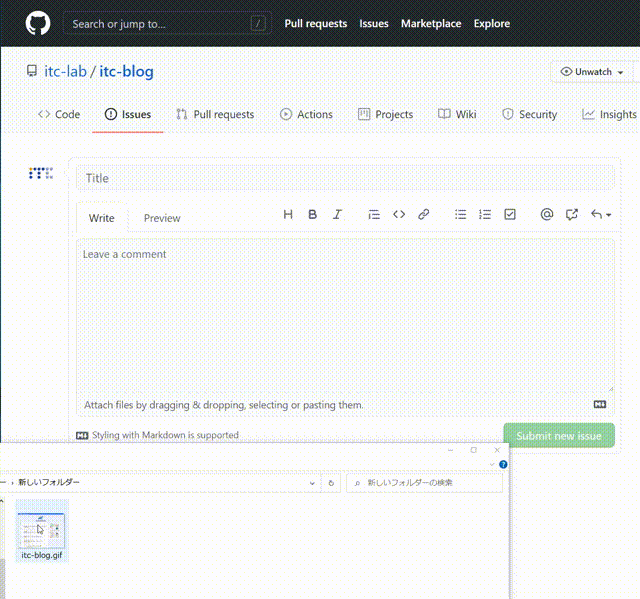This screenshot has width=640, height=599.
Task: Submit the new issue
Action: [x=559, y=435]
